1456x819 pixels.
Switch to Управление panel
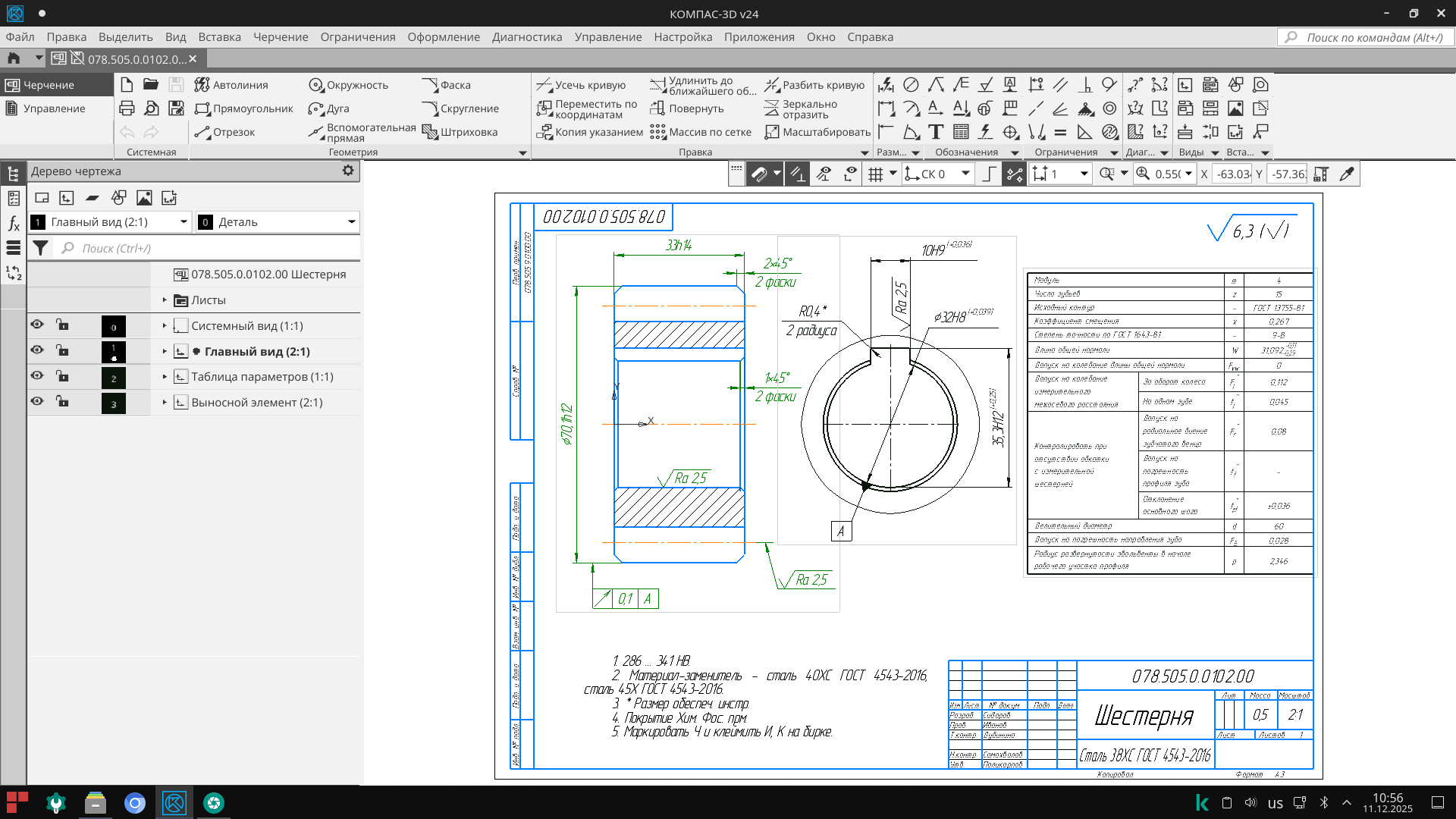[53, 108]
